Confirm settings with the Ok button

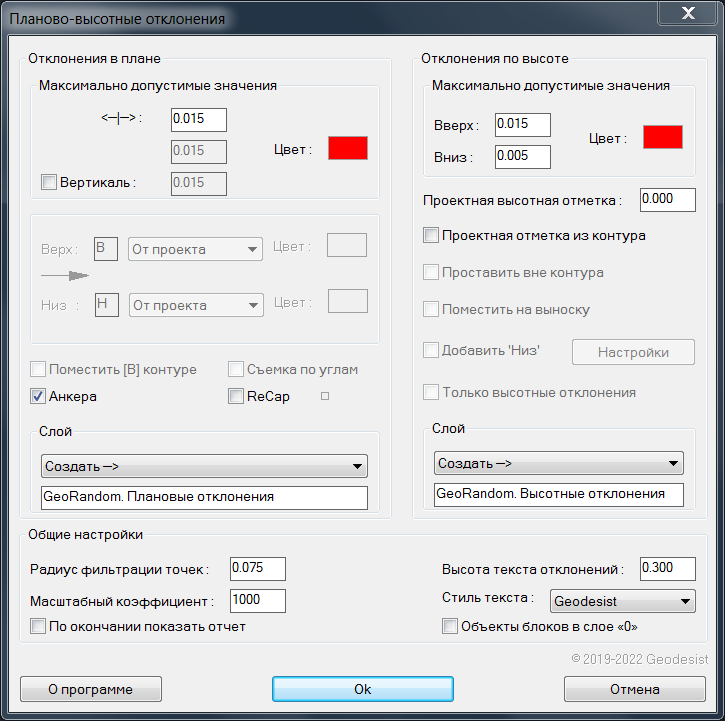point(362,689)
